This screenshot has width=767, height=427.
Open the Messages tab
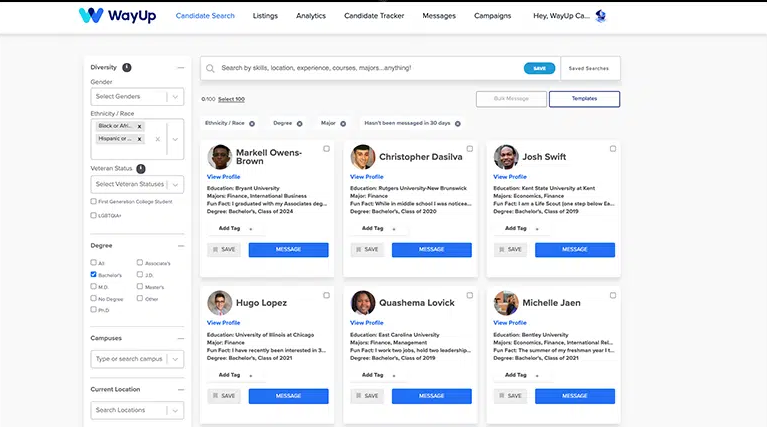point(439,16)
